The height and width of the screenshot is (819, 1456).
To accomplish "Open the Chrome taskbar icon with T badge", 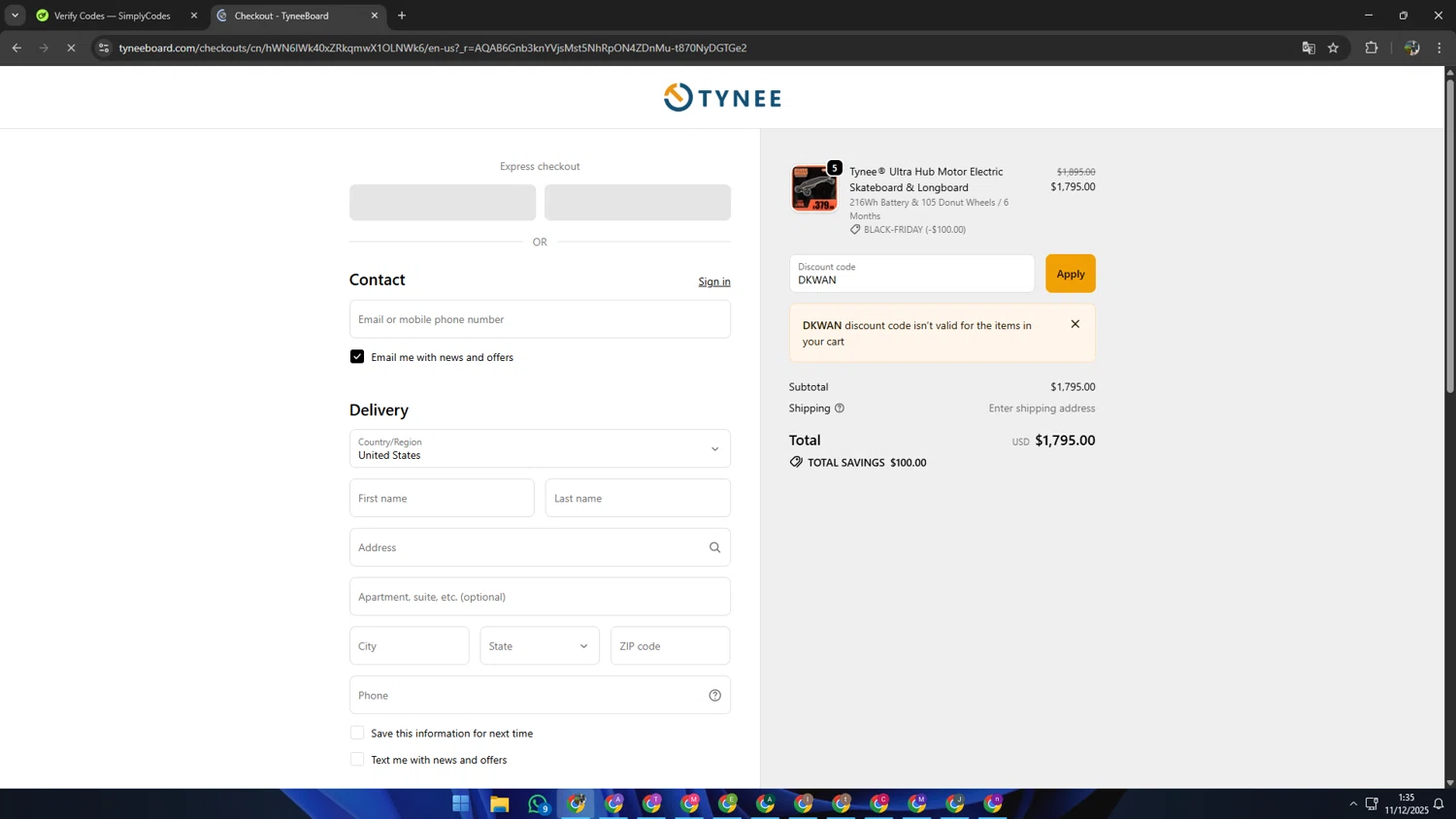I will [x=652, y=803].
